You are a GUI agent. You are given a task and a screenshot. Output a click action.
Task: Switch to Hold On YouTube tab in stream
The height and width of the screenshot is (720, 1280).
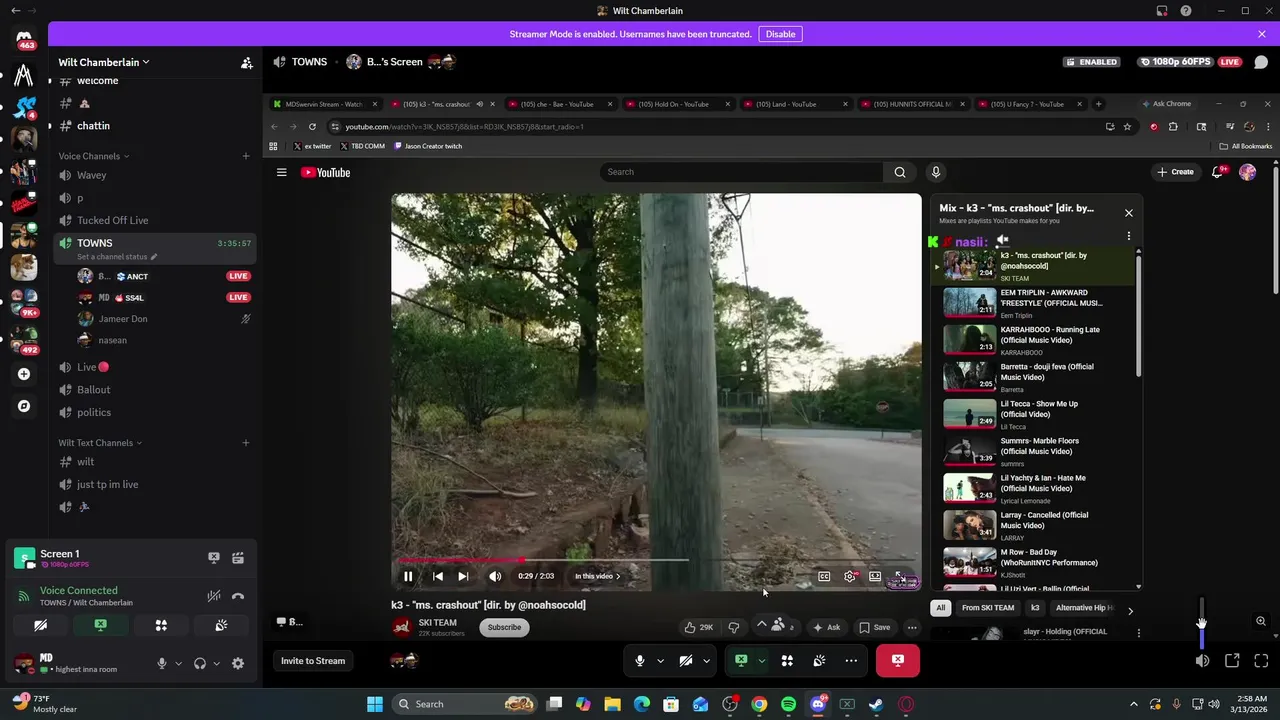tap(677, 104)
